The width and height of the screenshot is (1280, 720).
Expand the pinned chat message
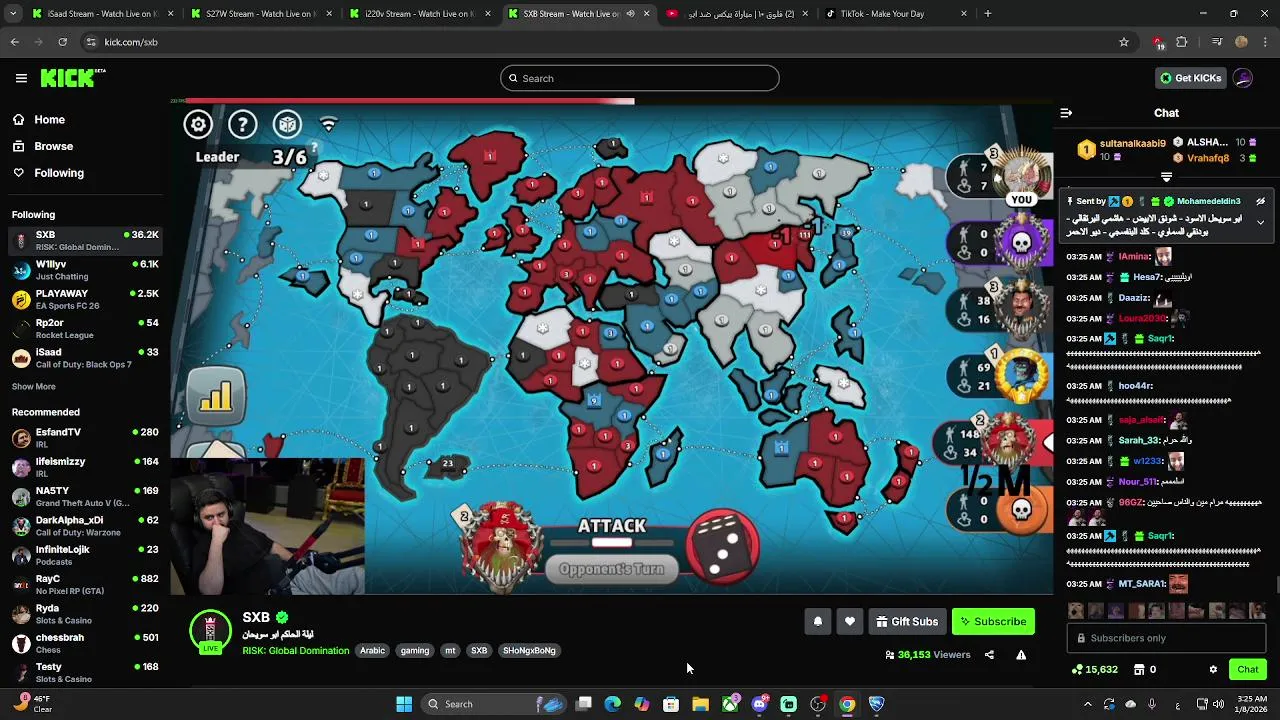[1260, 222]
